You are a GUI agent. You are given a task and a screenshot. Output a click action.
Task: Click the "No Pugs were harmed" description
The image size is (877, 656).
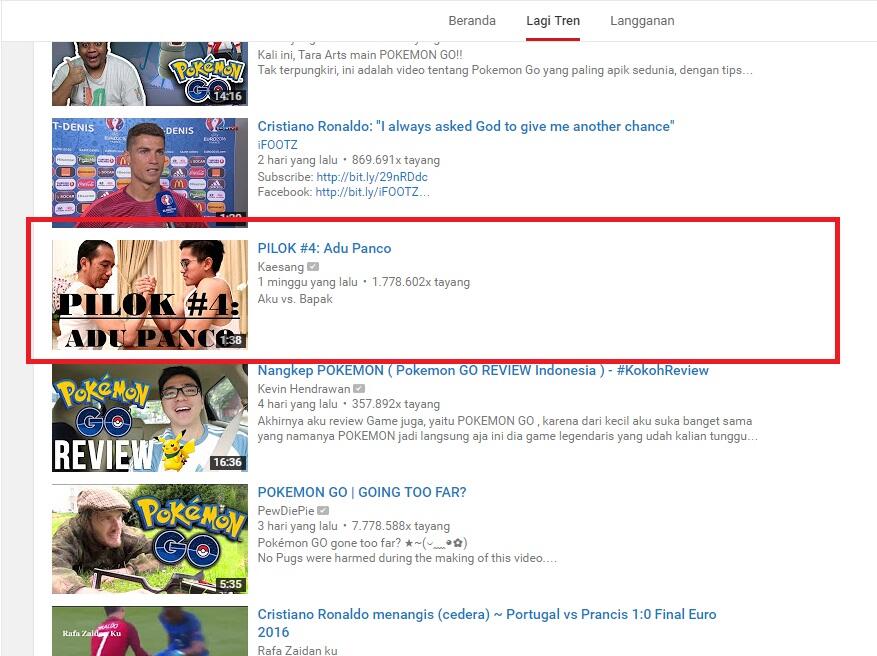coord(407,558)
